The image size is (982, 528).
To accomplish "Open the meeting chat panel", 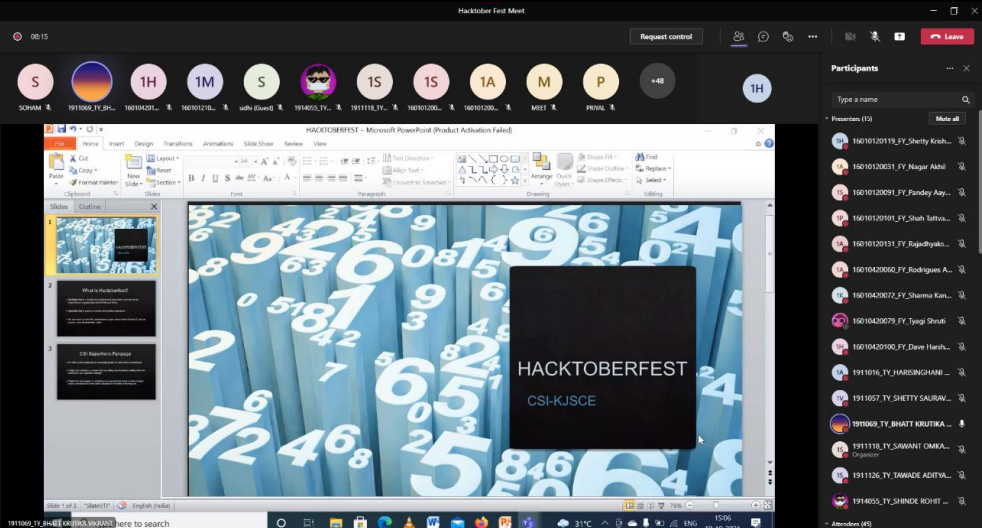I will 763,37.
